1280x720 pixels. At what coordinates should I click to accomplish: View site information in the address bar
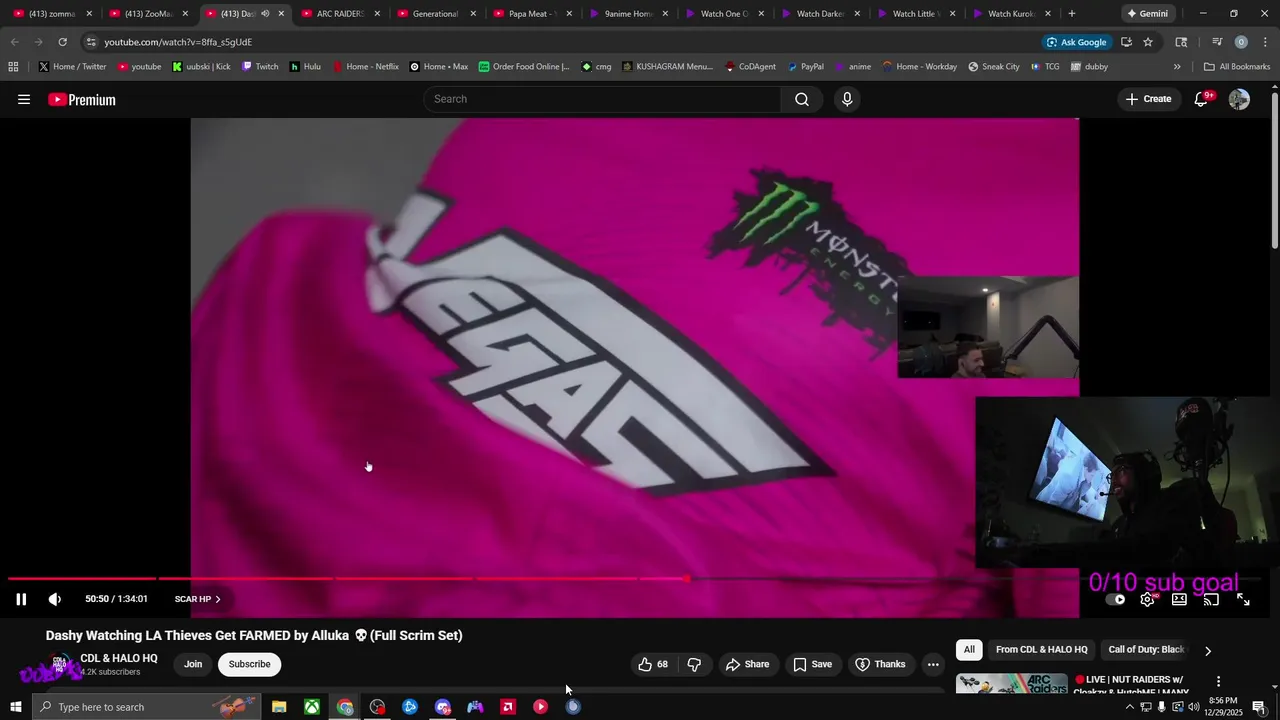tap(91, 42)
